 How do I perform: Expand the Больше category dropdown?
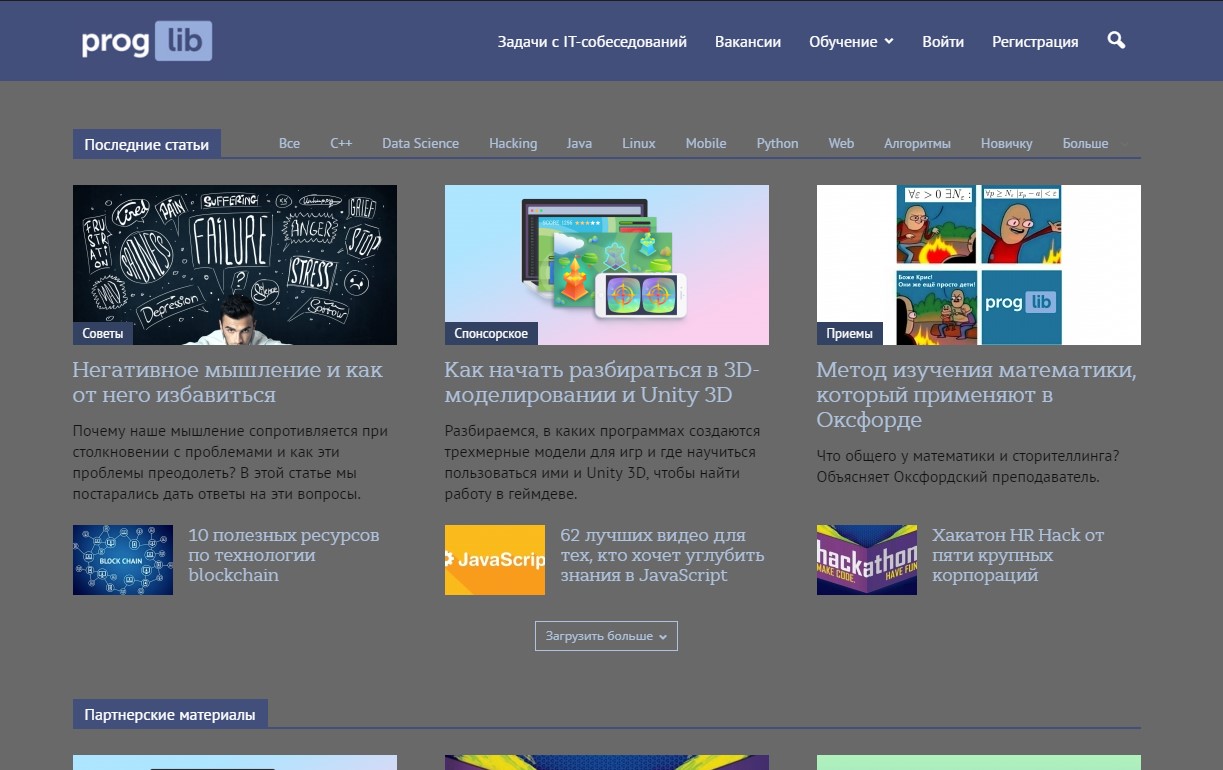point(1094,143)
